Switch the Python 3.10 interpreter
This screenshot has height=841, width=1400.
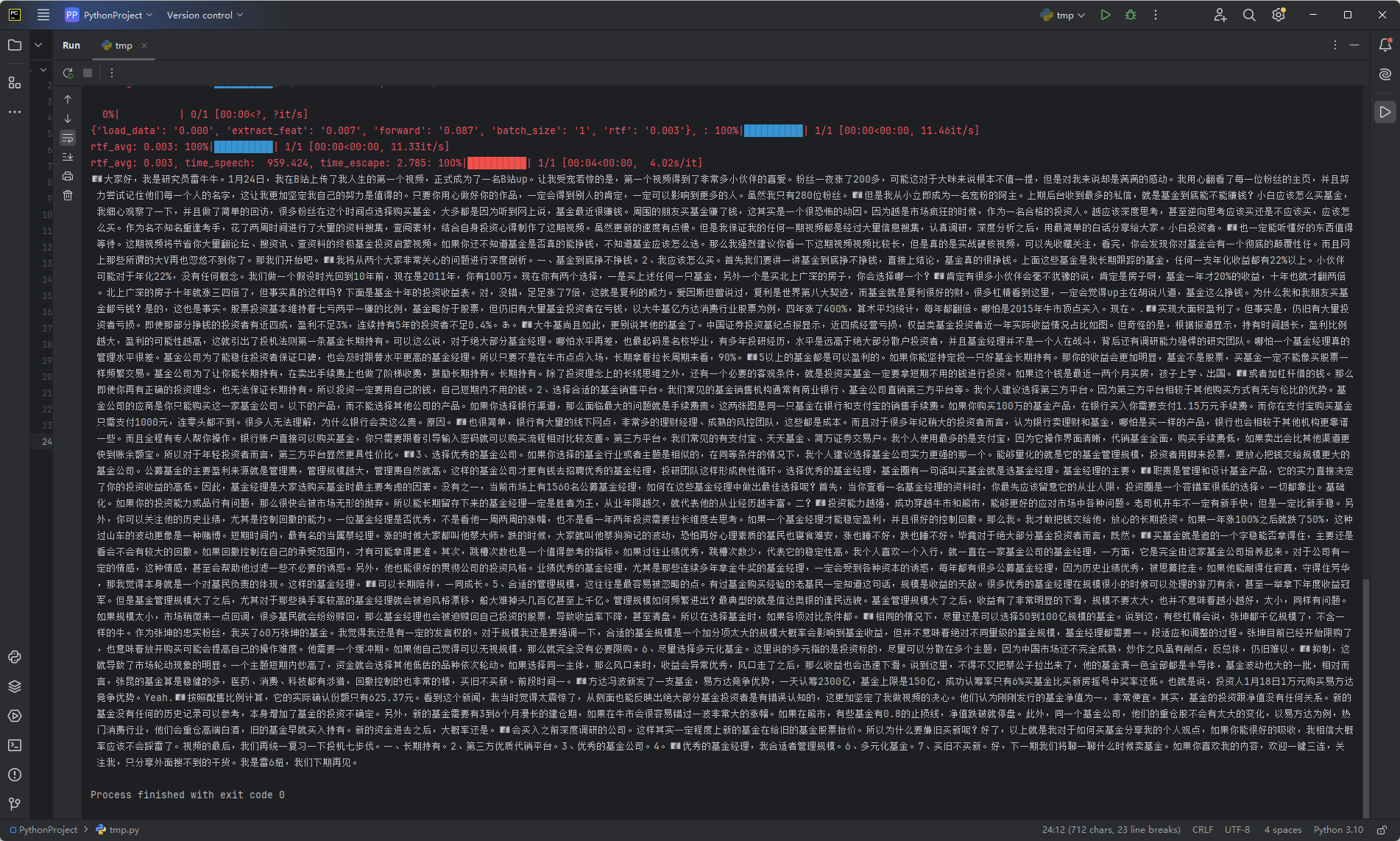(1338, 830)
